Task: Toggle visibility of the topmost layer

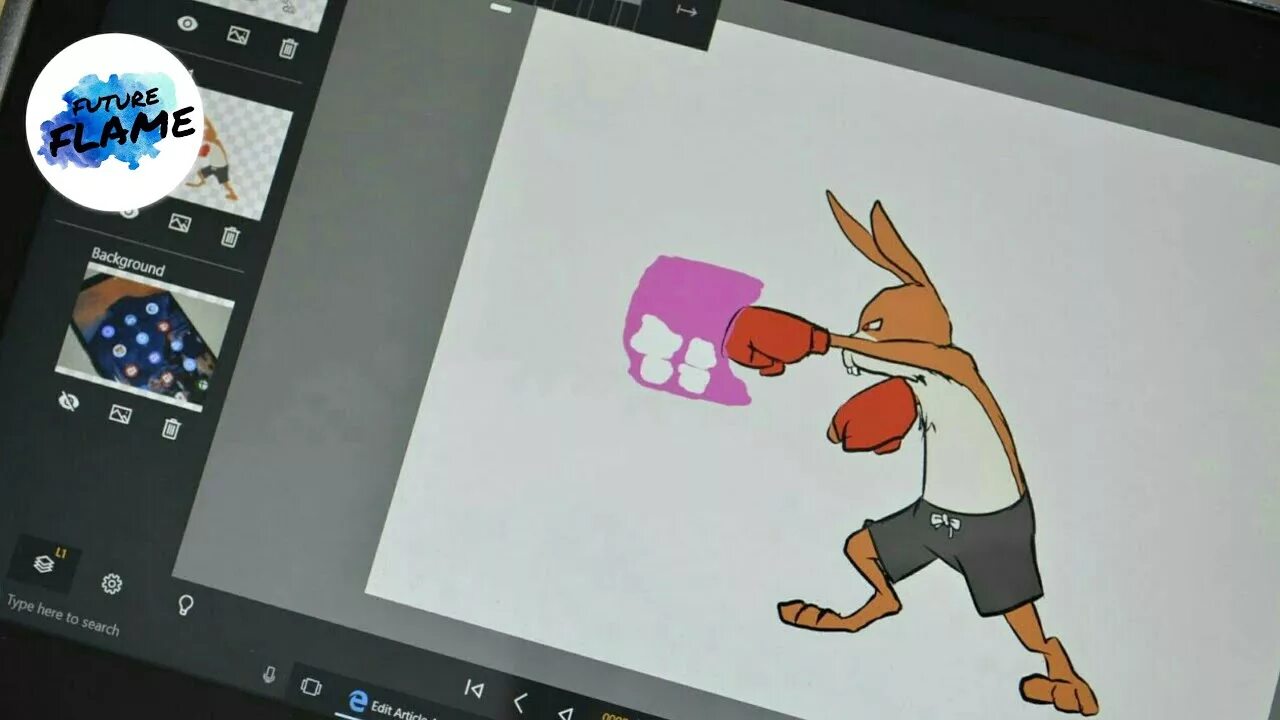Action: pos(186,24)
